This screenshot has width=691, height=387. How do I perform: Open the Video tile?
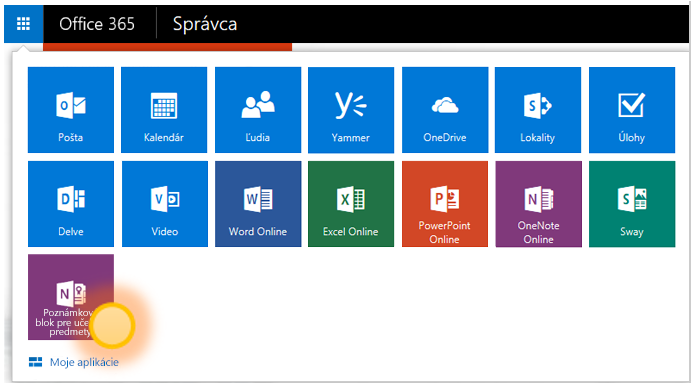(164, 204)
